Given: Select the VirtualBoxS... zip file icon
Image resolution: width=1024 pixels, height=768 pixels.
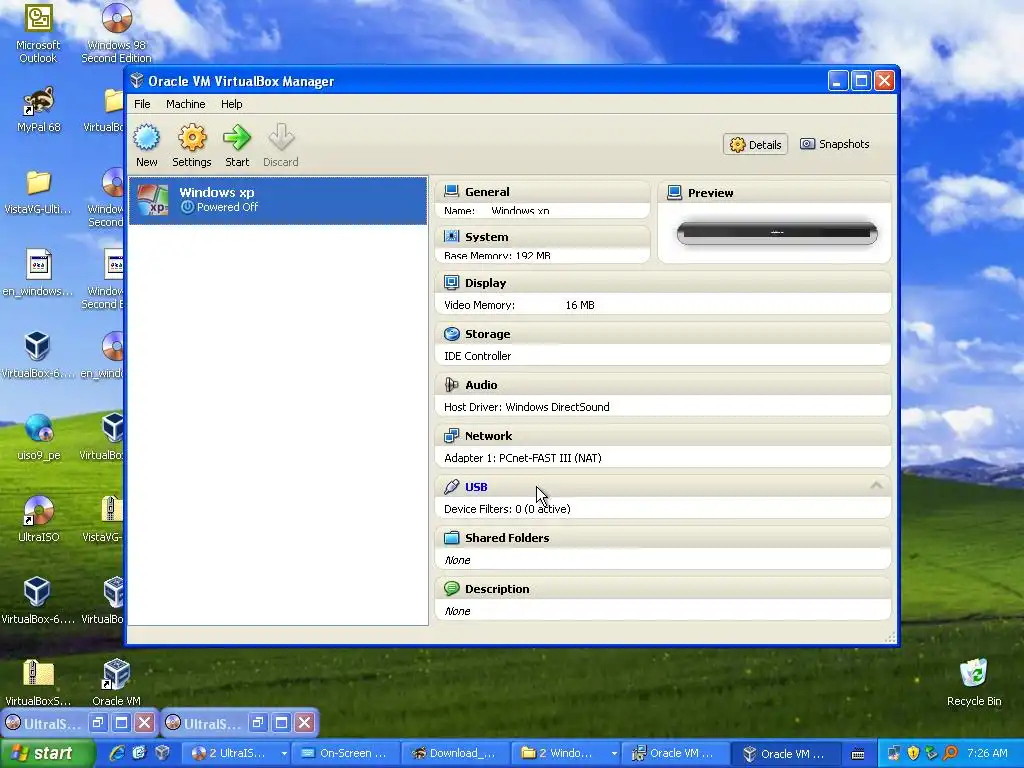Looking at the screenshot, I should coord(38,675).
